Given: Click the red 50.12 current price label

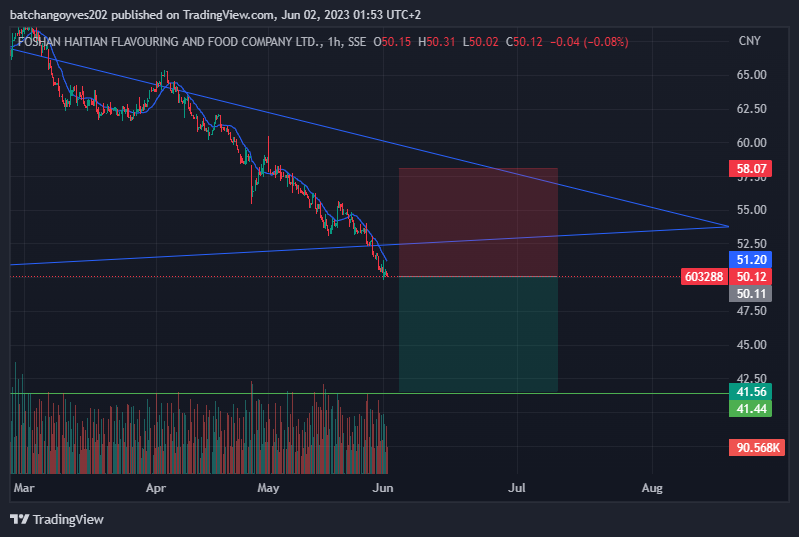Looking at the screenshot, I should coord(751,277).
